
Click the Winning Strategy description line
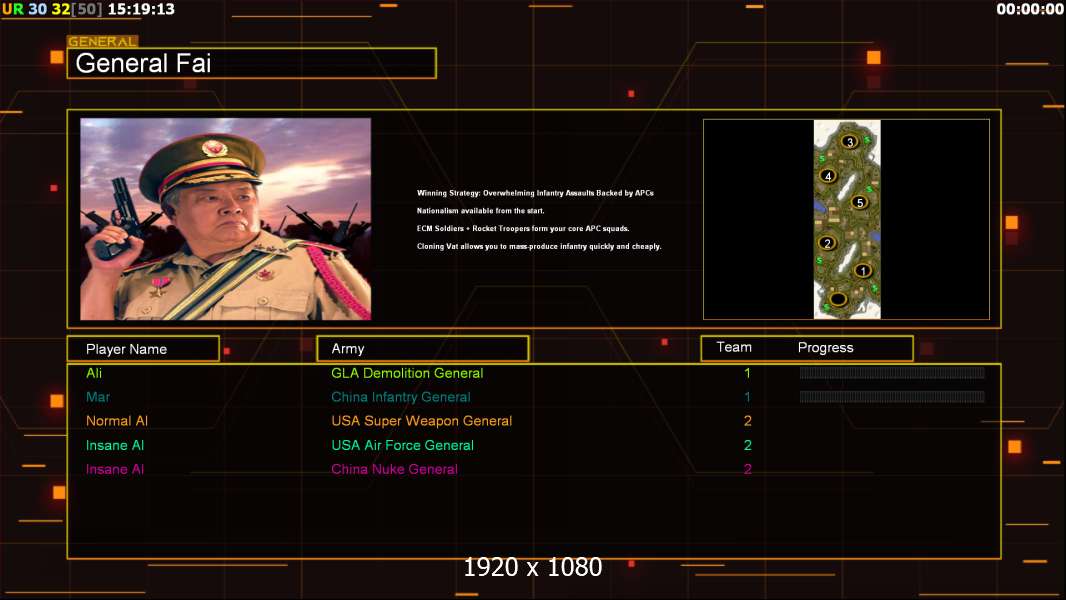pyautogui.click(x=535, y=193)
